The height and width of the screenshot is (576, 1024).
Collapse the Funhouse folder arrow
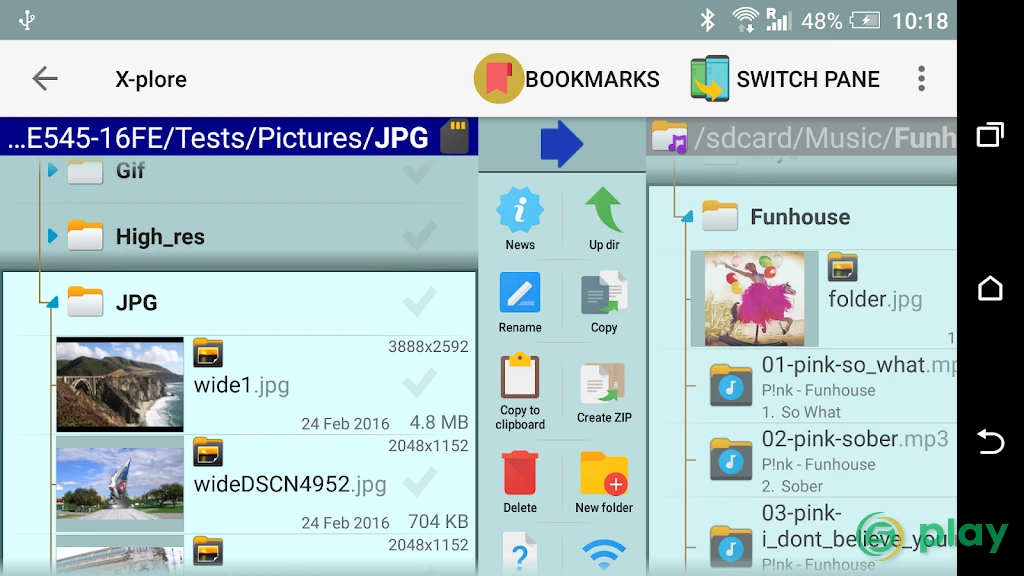686,216
